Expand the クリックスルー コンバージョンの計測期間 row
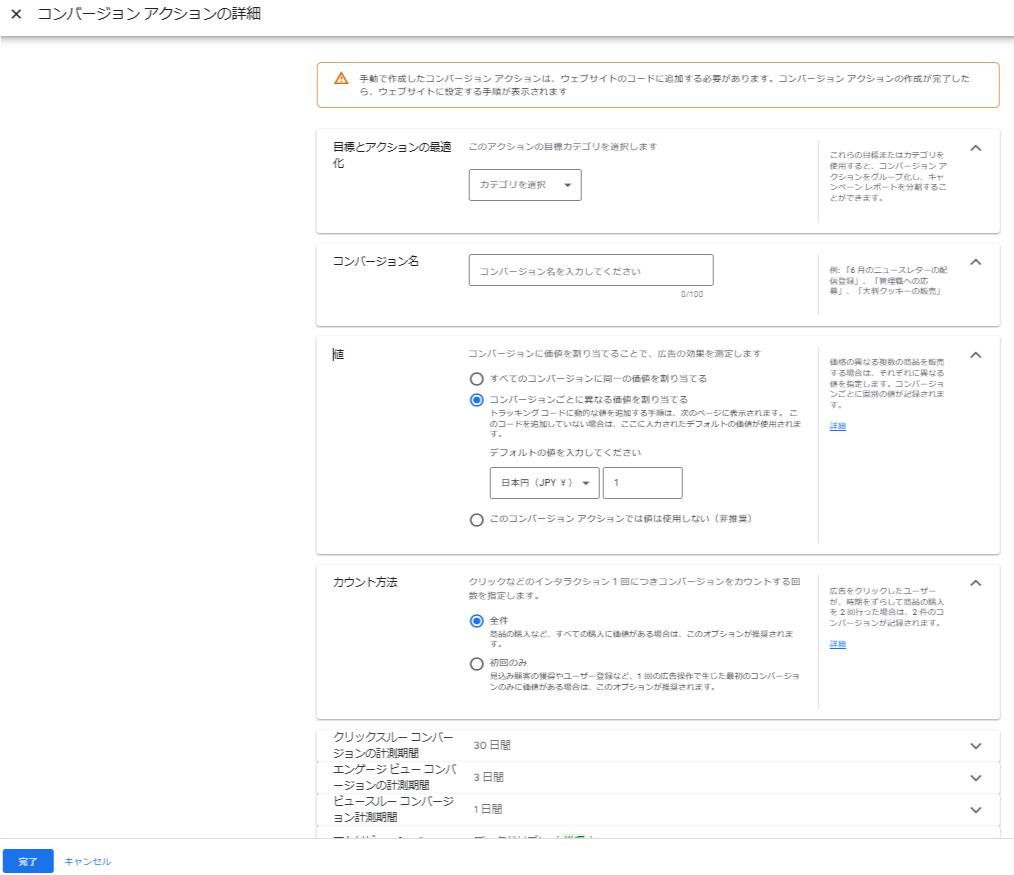The image size is (1014, 875). click(976, 746)
